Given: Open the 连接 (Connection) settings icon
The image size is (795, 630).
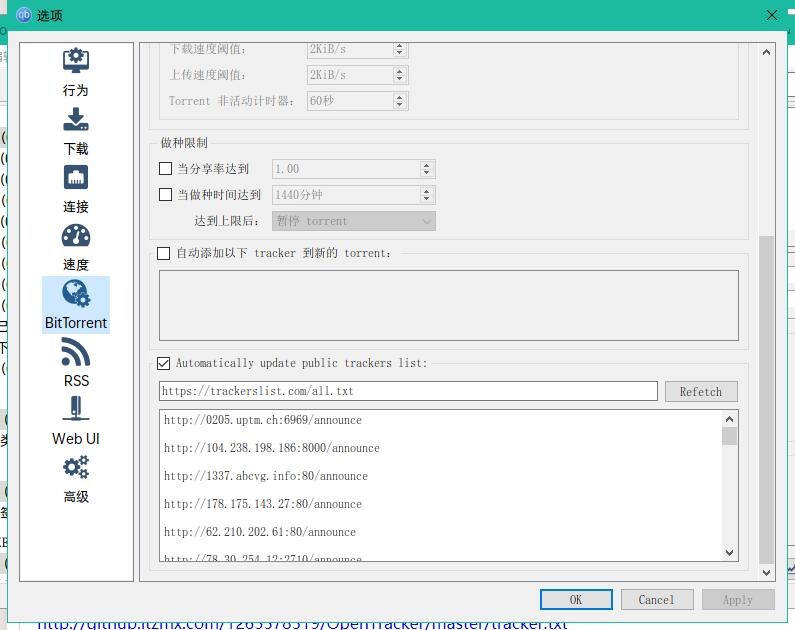Looking at the screenshot, I should tap(76, 178).
